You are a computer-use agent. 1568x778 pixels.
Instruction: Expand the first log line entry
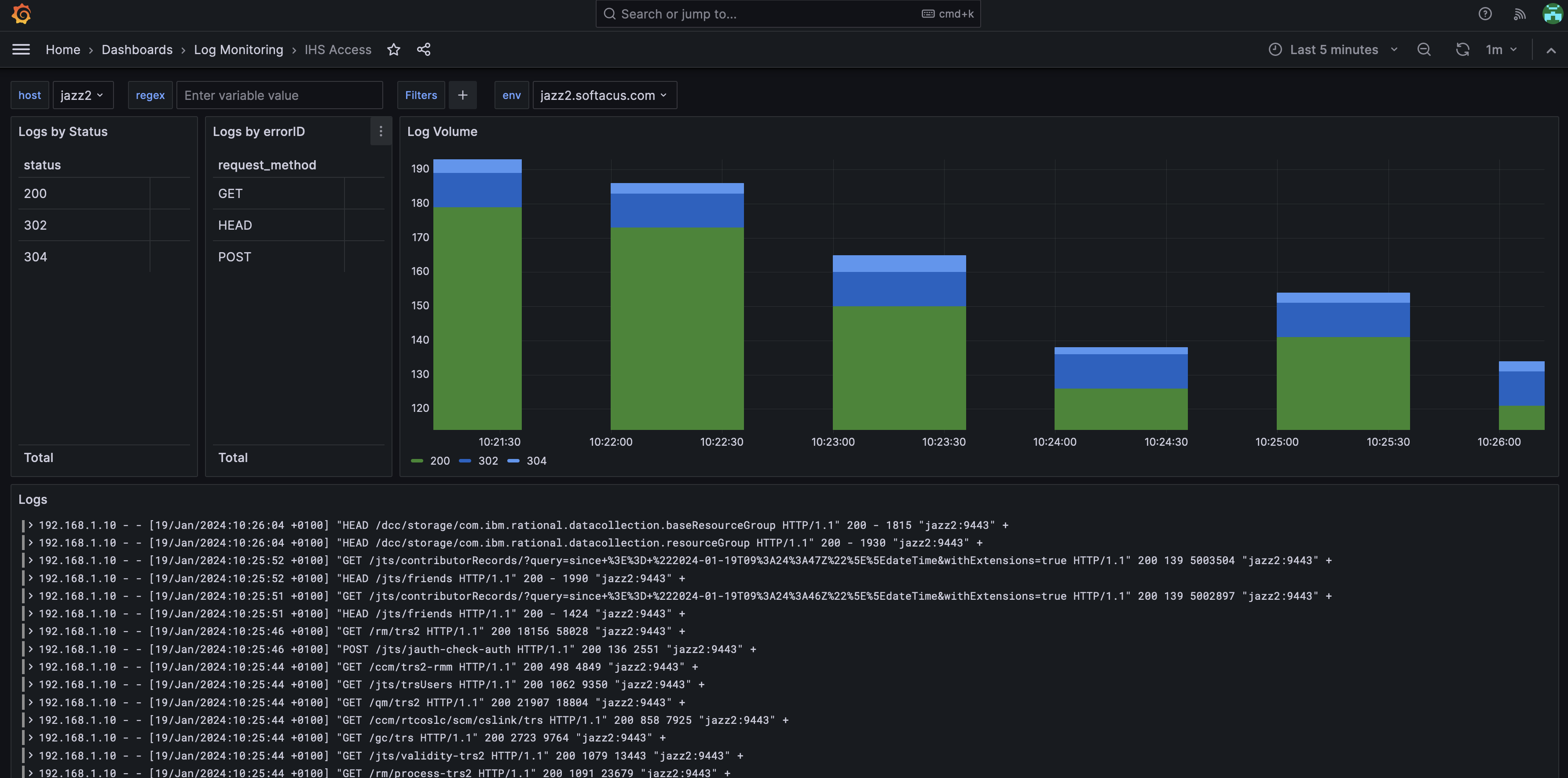tap(30, 525)
